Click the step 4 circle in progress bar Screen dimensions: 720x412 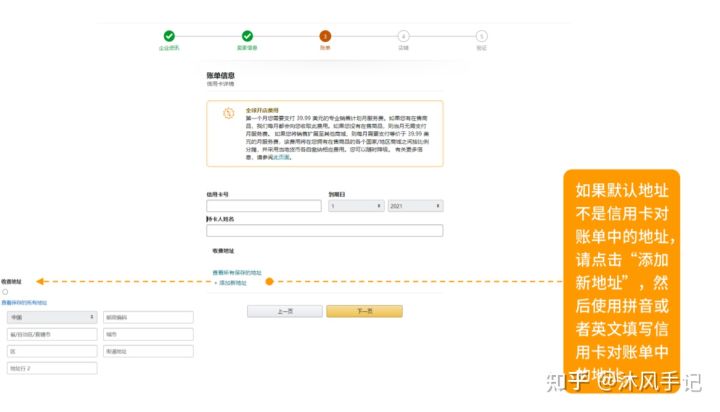[403, 36]
